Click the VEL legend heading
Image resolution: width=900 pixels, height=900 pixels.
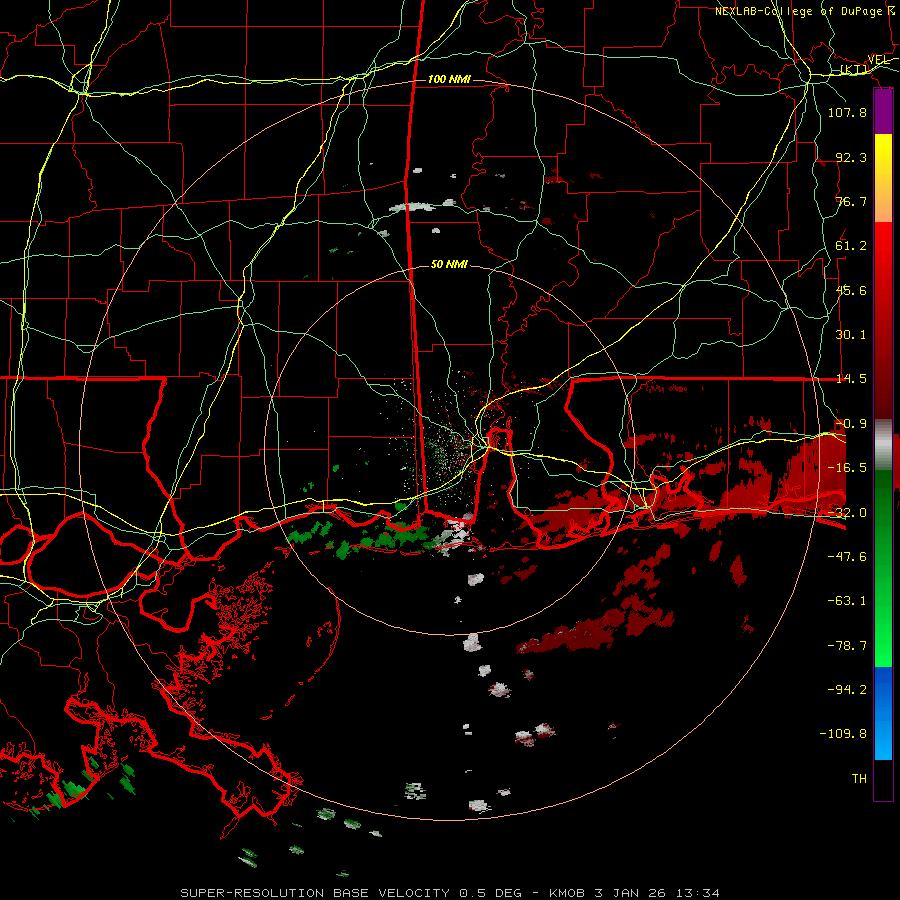[878, 59]
